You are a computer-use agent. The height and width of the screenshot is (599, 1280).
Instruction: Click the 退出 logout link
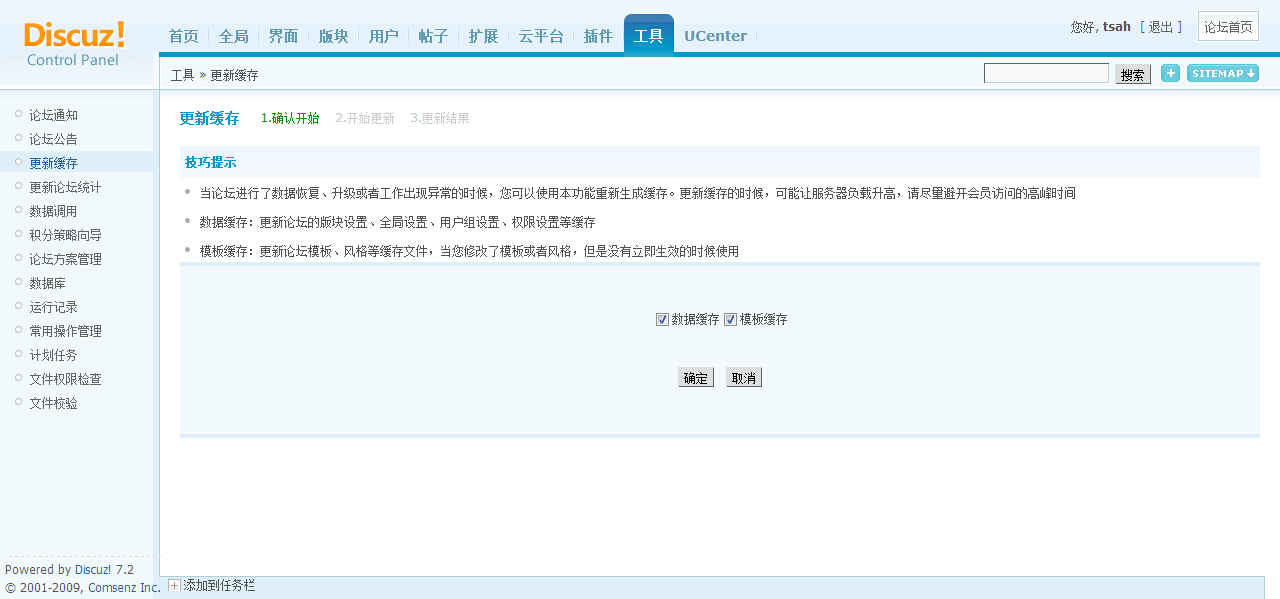point(1161,27)
